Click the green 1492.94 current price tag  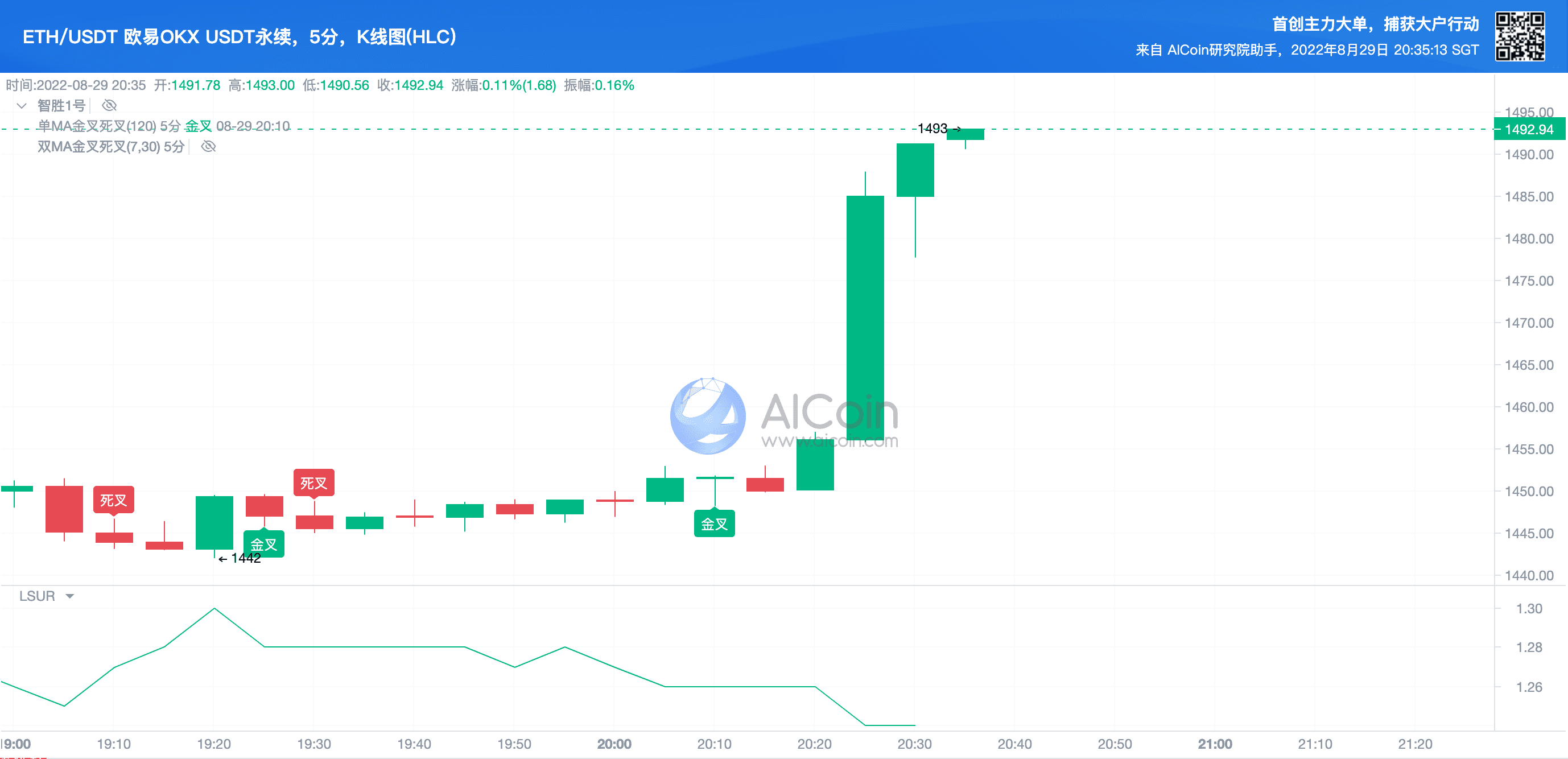pyautogui.click(x=1528, y=129)
